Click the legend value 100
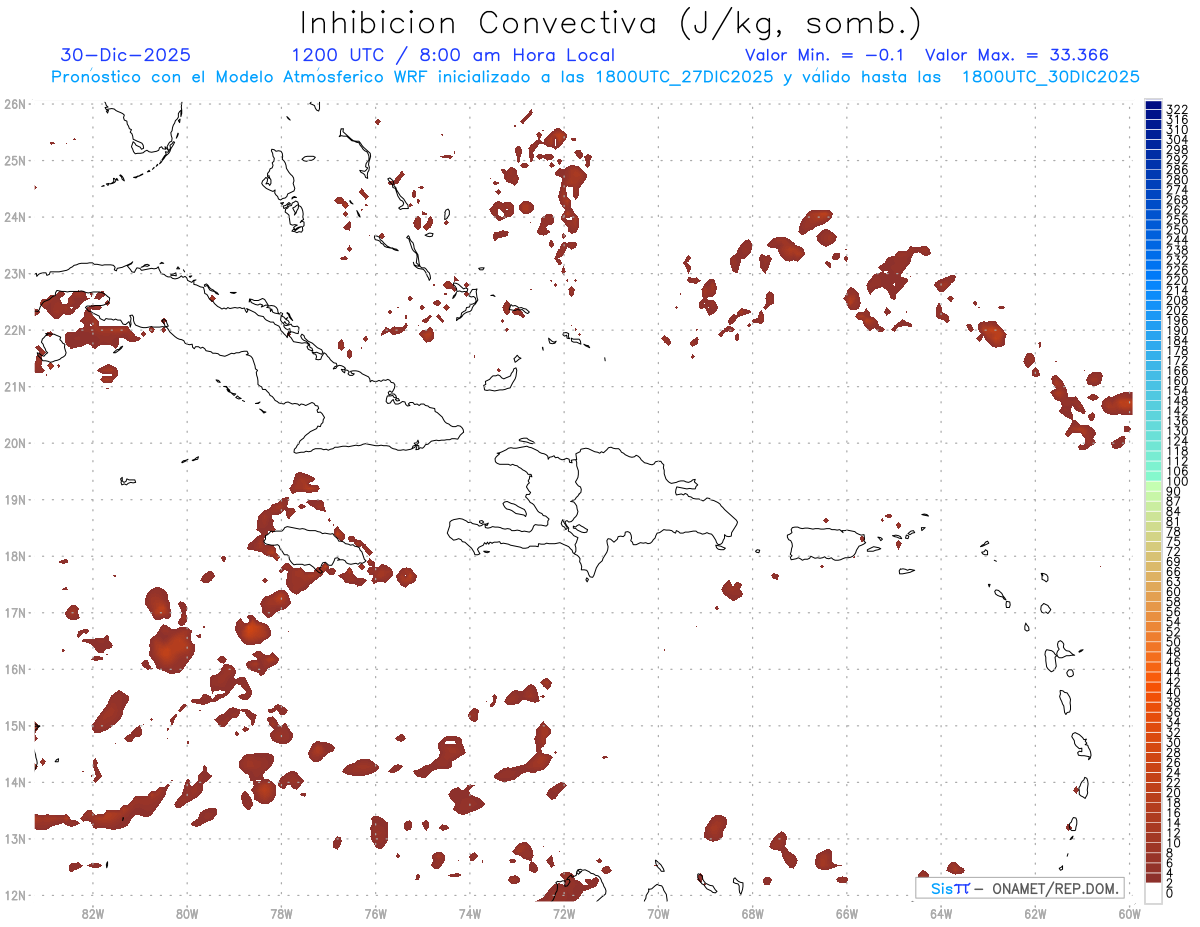Viewport: 1200px width, 927px height. [1177, 482]
